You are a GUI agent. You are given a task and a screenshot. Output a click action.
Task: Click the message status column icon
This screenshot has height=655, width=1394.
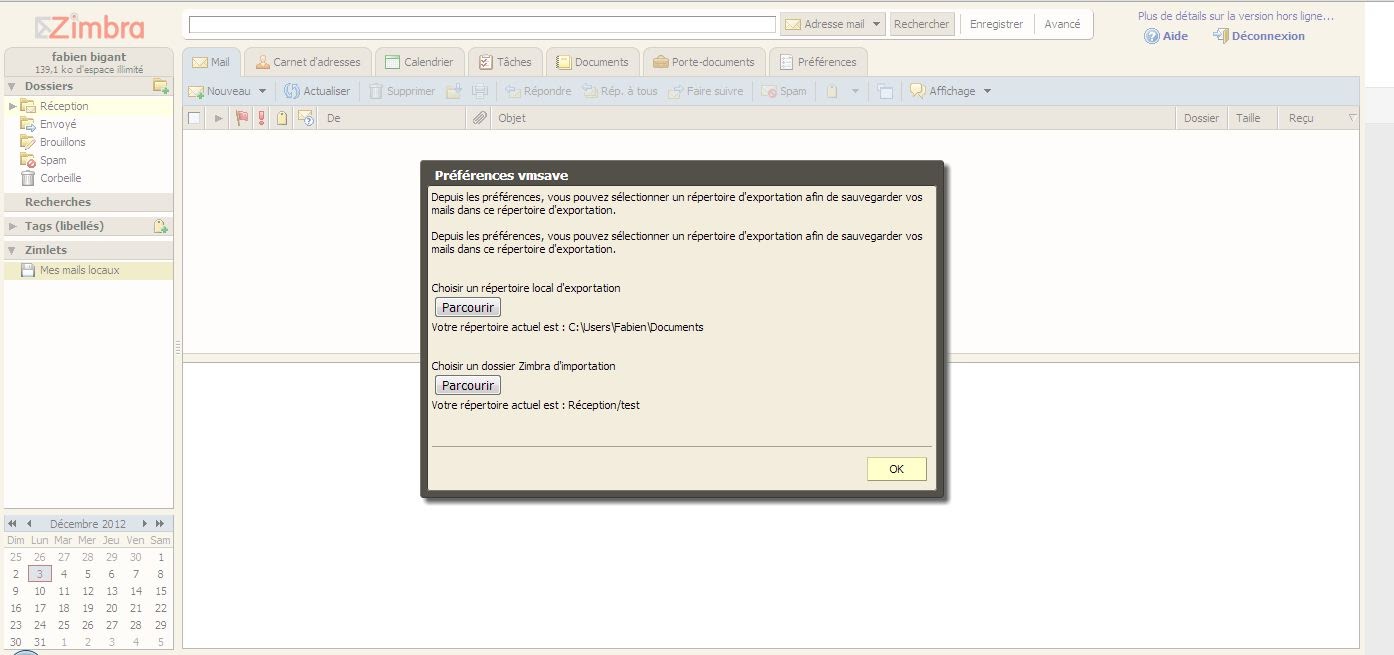coord(306,118)
